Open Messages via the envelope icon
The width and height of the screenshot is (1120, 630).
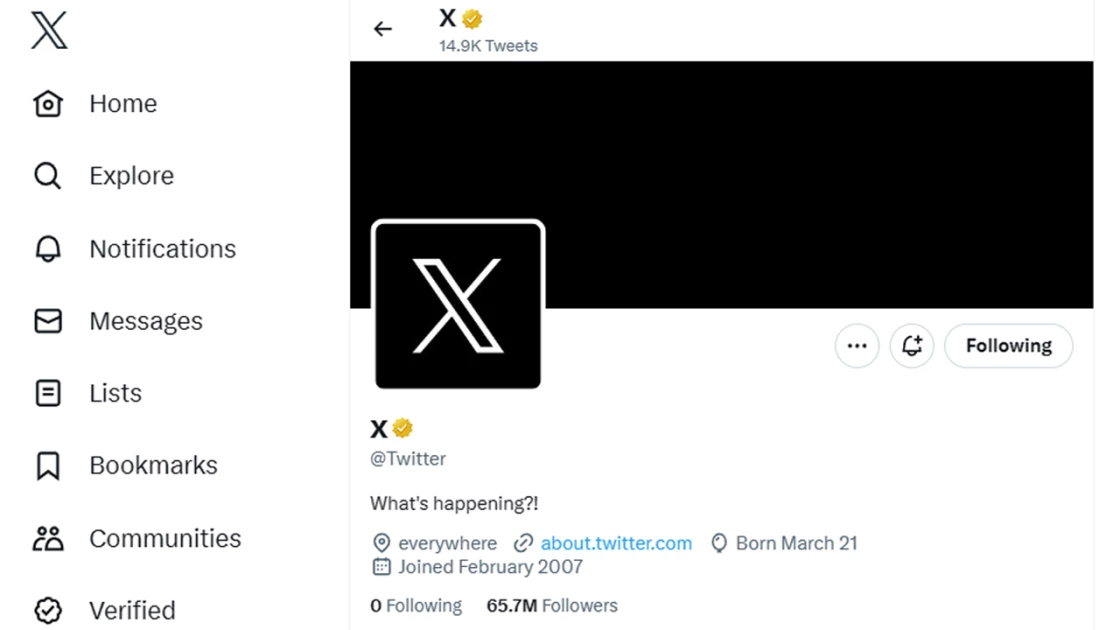point(47,320)
